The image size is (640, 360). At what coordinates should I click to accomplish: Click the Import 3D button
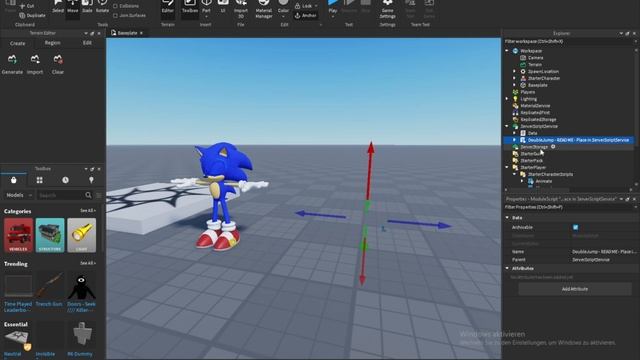(241, 9)
